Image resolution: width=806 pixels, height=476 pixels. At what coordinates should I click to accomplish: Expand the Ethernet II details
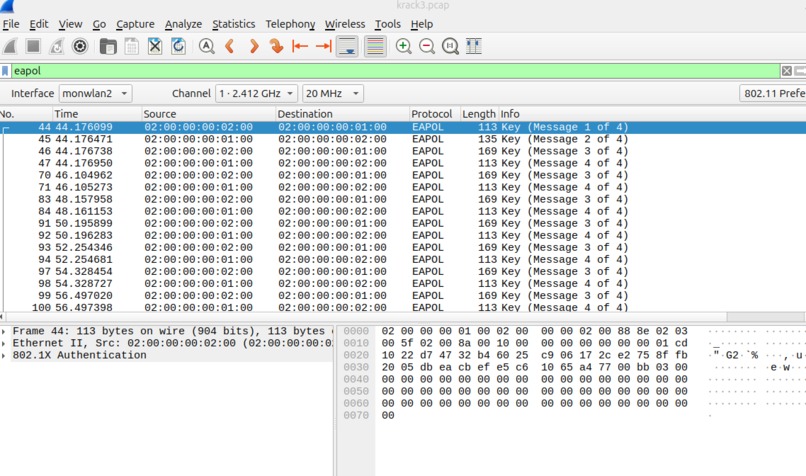tap(4, 343)
